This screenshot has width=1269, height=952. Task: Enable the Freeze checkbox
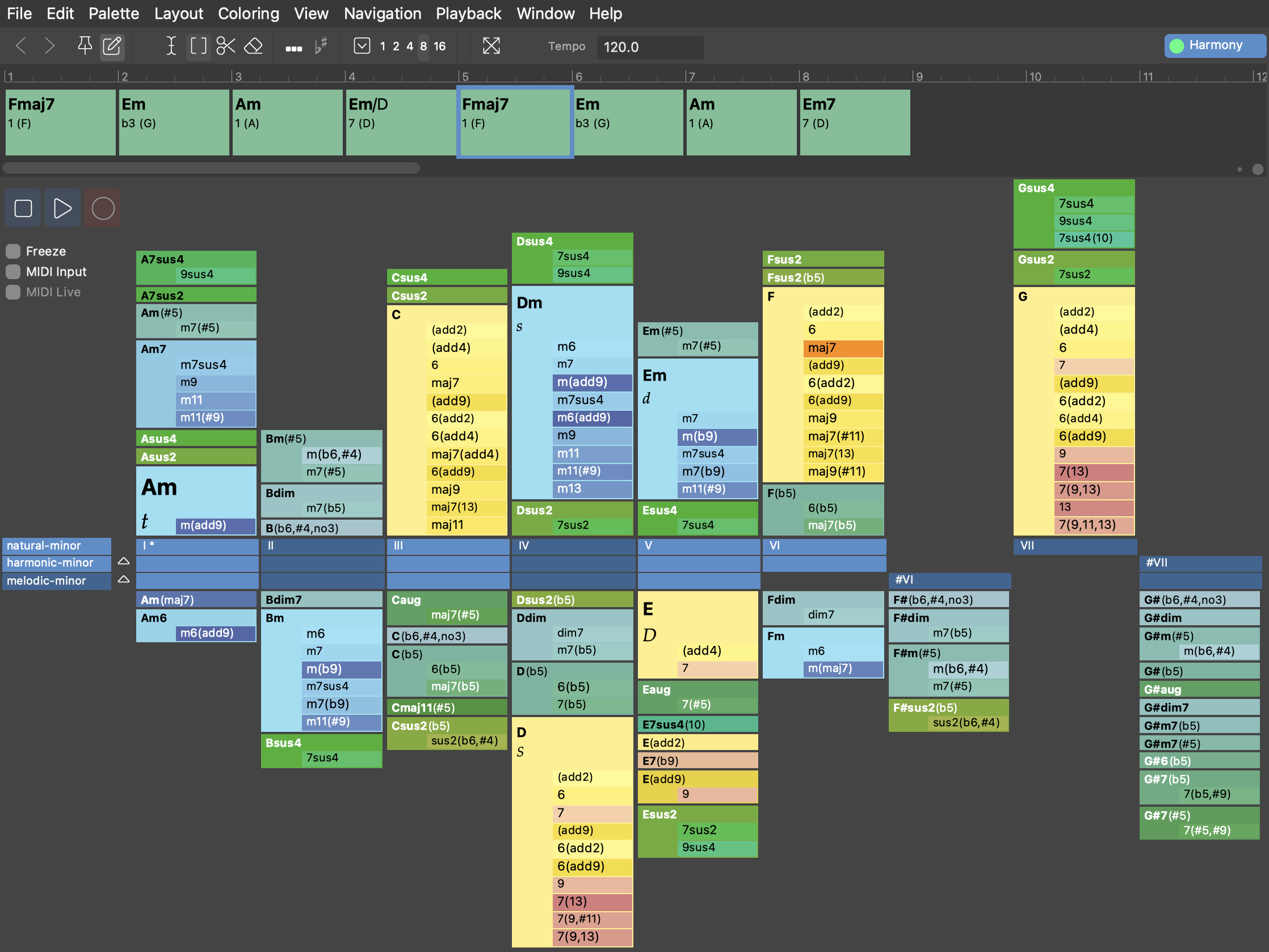13,251
